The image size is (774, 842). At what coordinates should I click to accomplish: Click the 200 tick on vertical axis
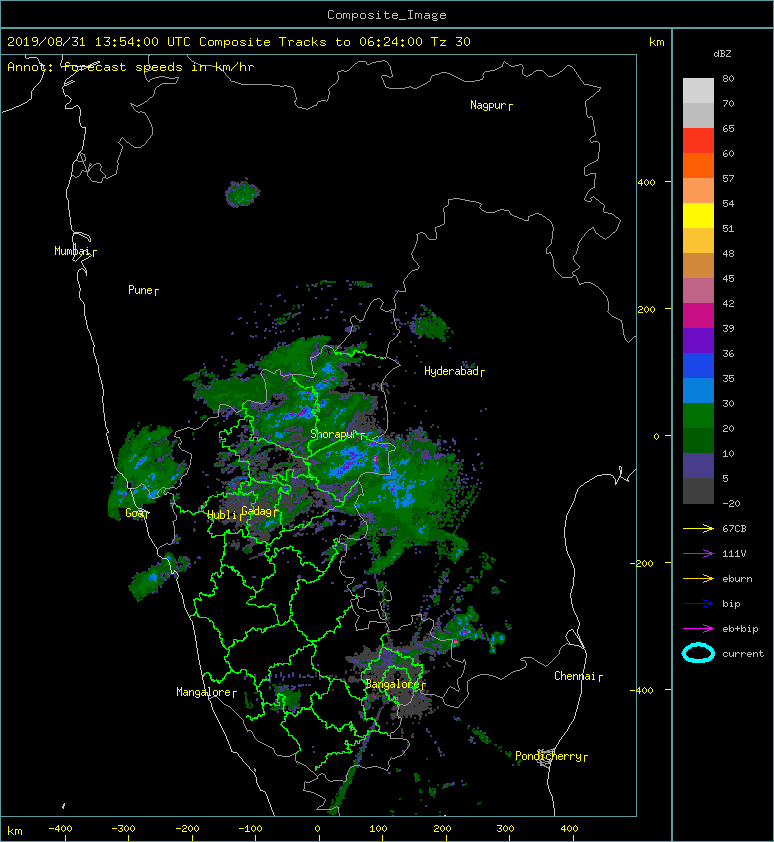(x=646, y=310)
